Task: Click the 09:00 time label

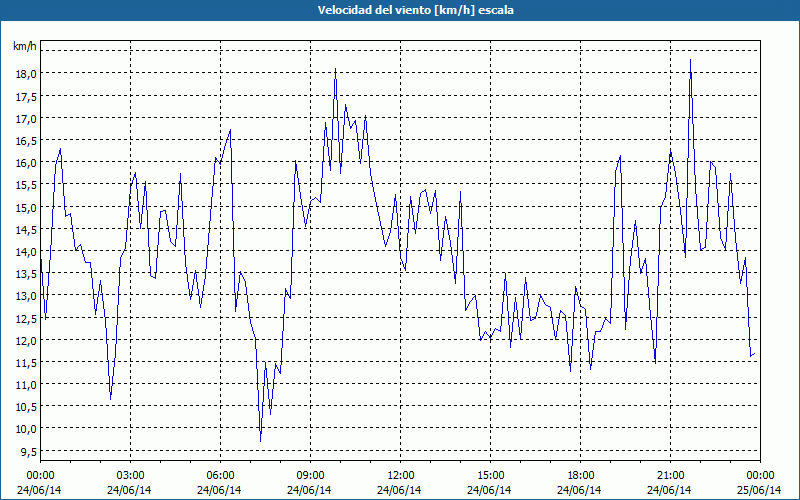Action: (310, 476)
